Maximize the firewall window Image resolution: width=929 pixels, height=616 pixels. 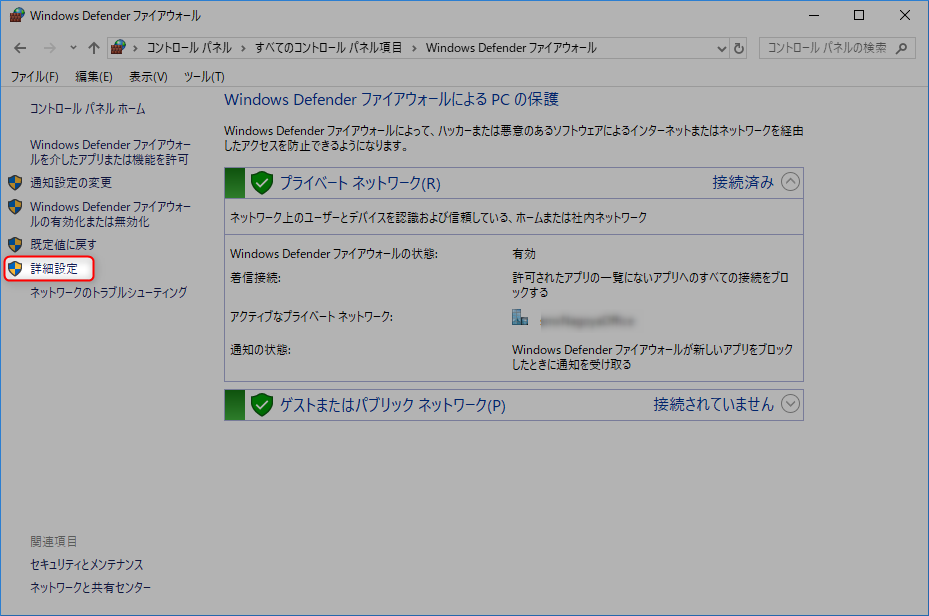click(x=858, y=15)
